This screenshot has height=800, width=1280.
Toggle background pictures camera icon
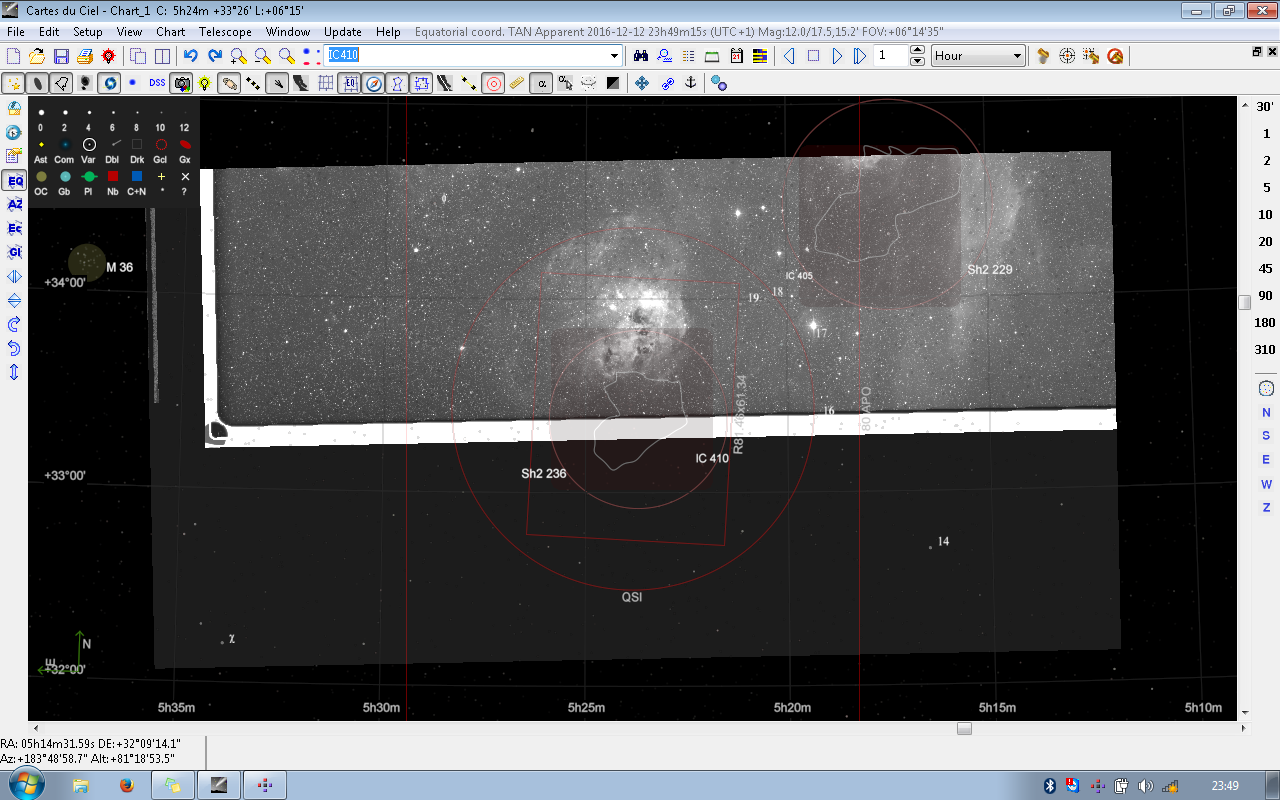point(181,83)
